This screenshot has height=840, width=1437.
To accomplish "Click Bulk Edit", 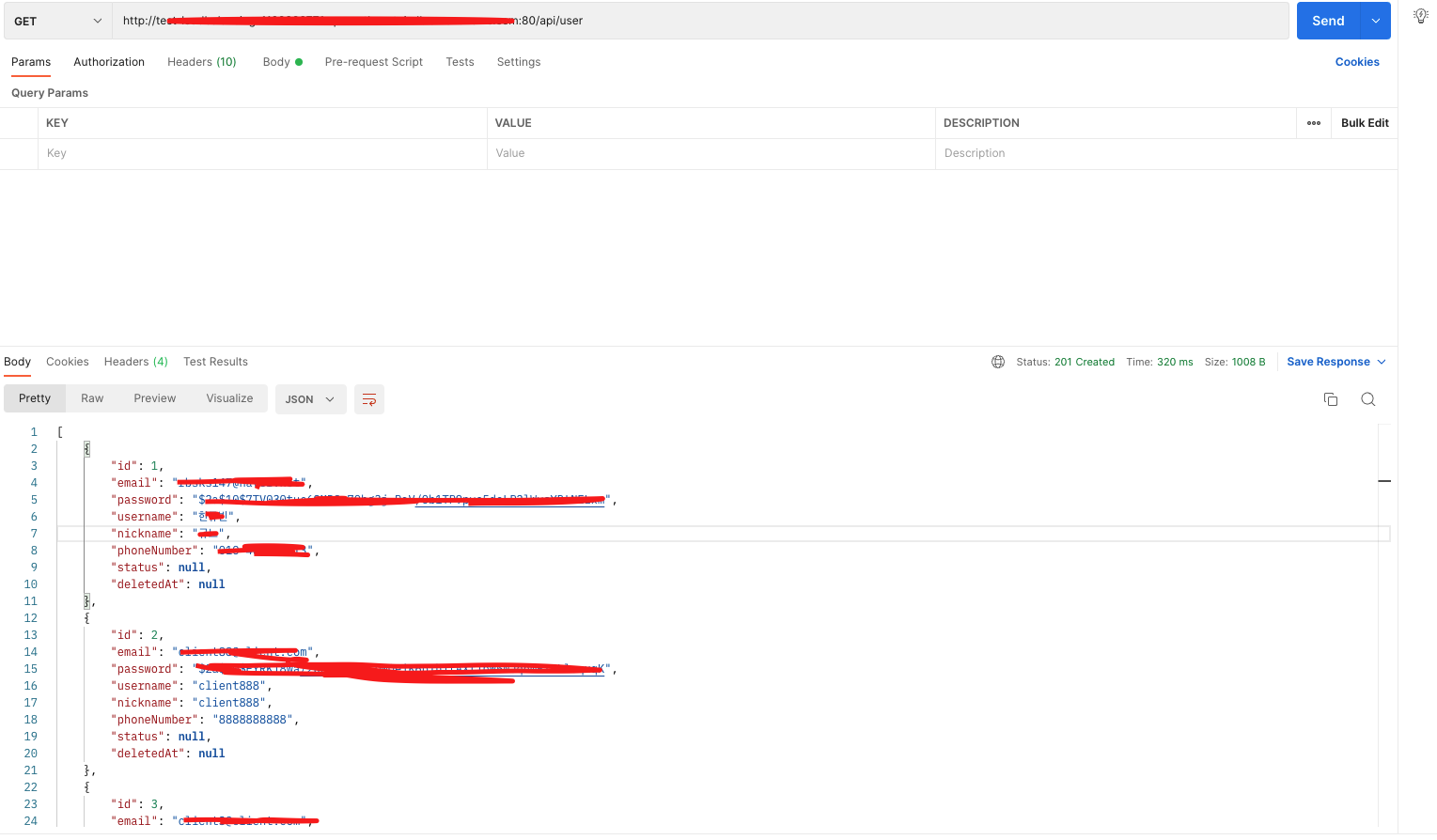I will (1365, 123).
